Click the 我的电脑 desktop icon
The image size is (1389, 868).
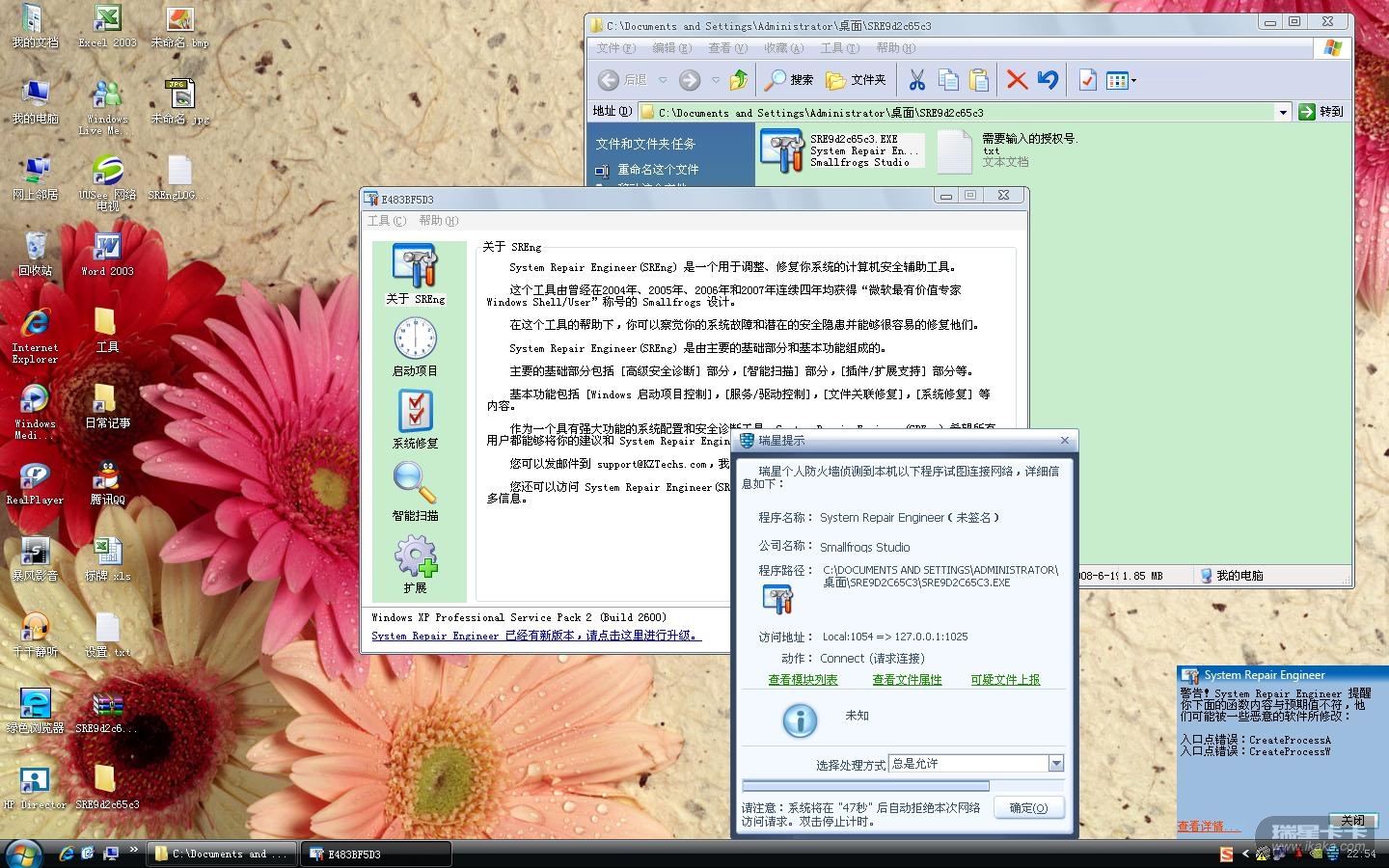pos(35,102)
